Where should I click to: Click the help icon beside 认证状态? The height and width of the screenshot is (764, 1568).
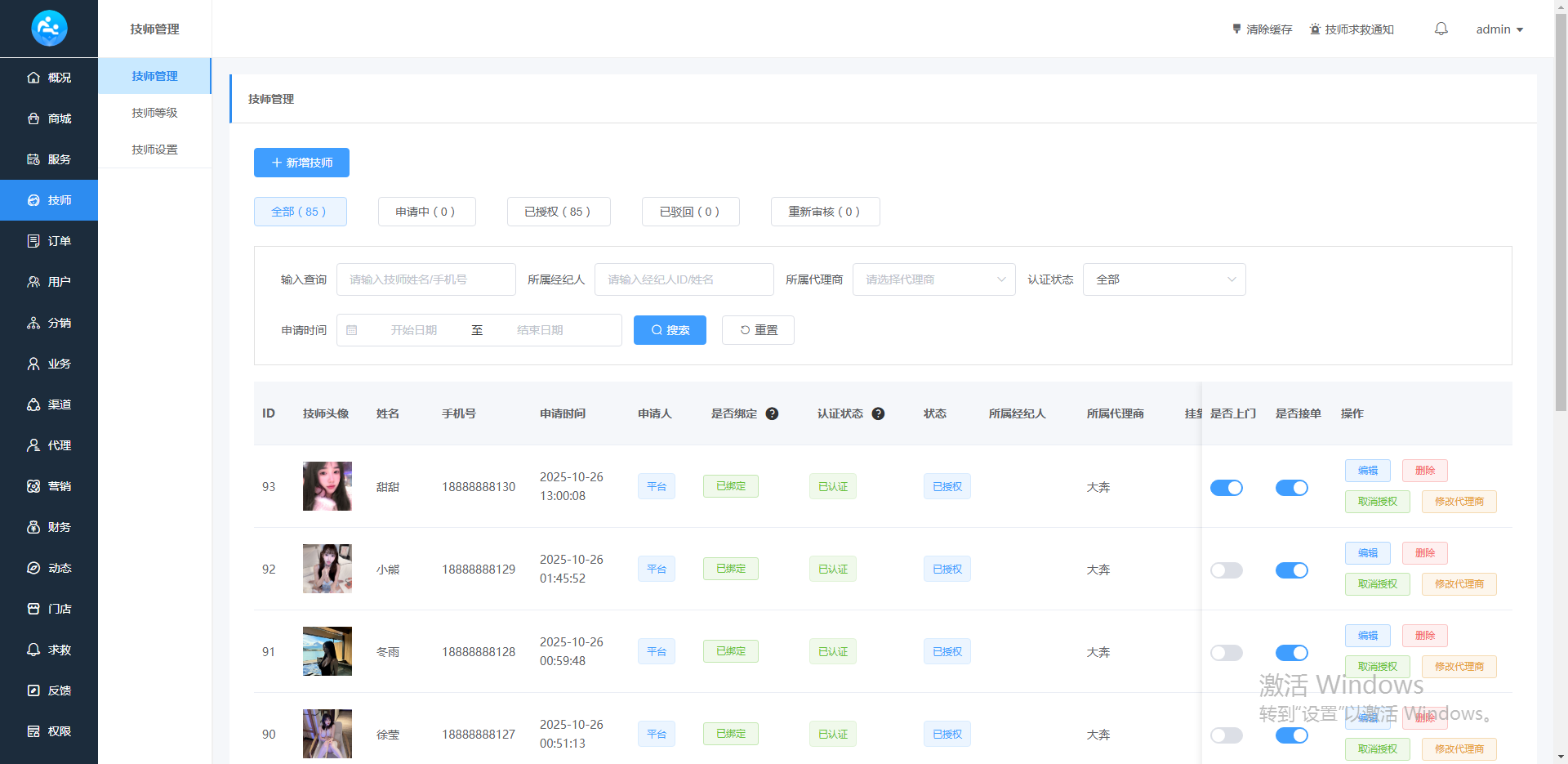click(x=878, y=413)
